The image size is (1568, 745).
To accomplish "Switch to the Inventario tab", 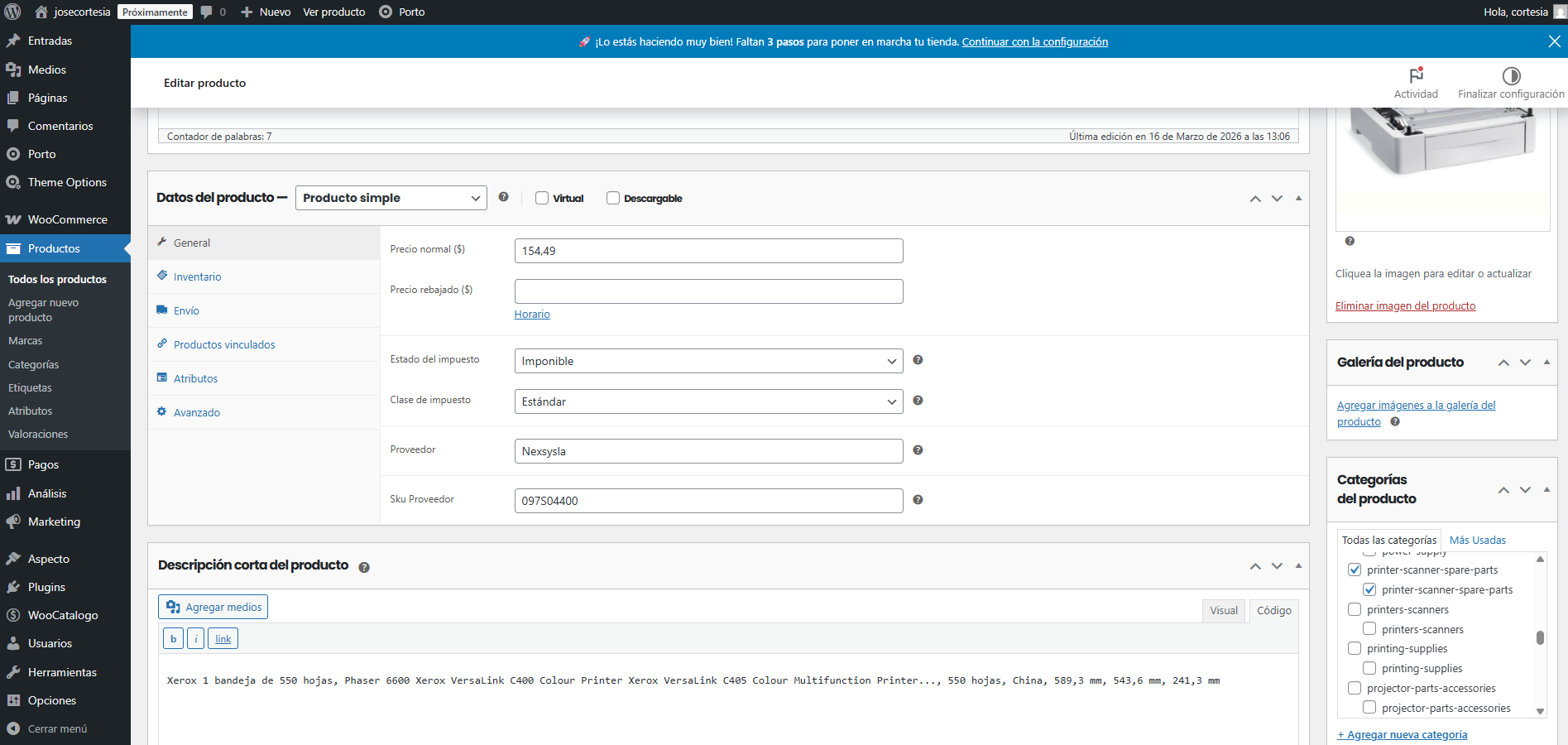I will click(x=197, y=277).
